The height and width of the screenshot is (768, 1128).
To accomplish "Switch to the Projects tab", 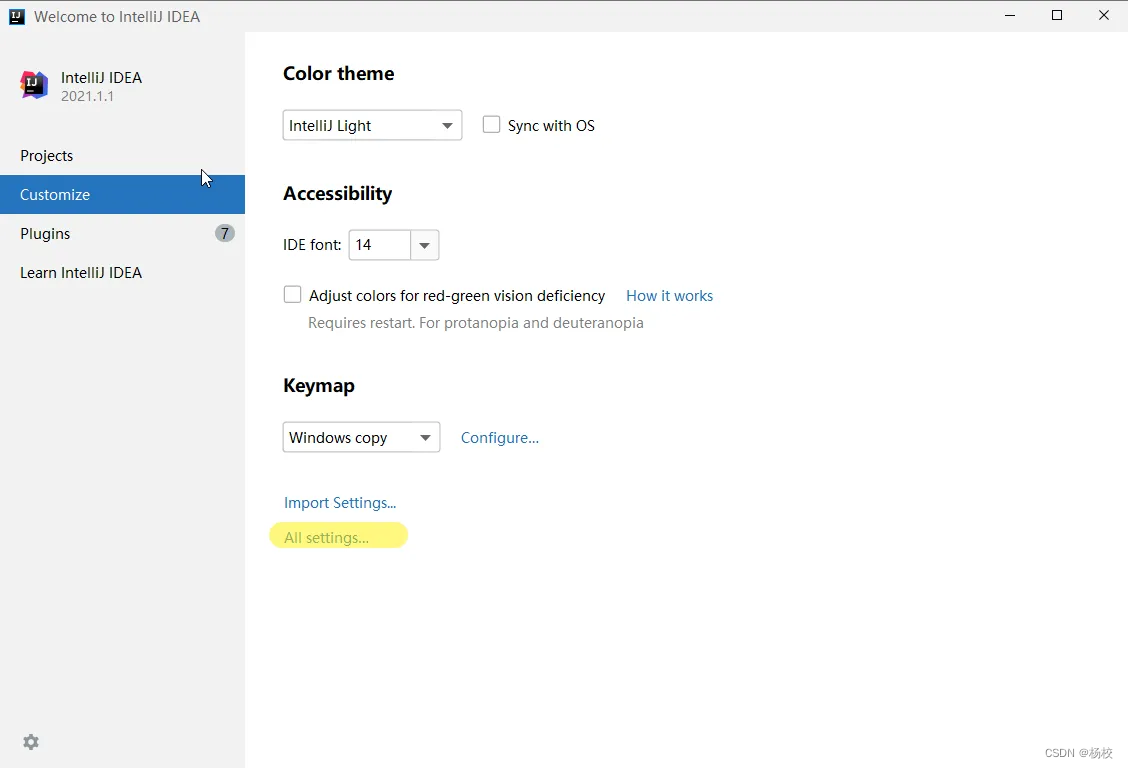I will point(122,155).
